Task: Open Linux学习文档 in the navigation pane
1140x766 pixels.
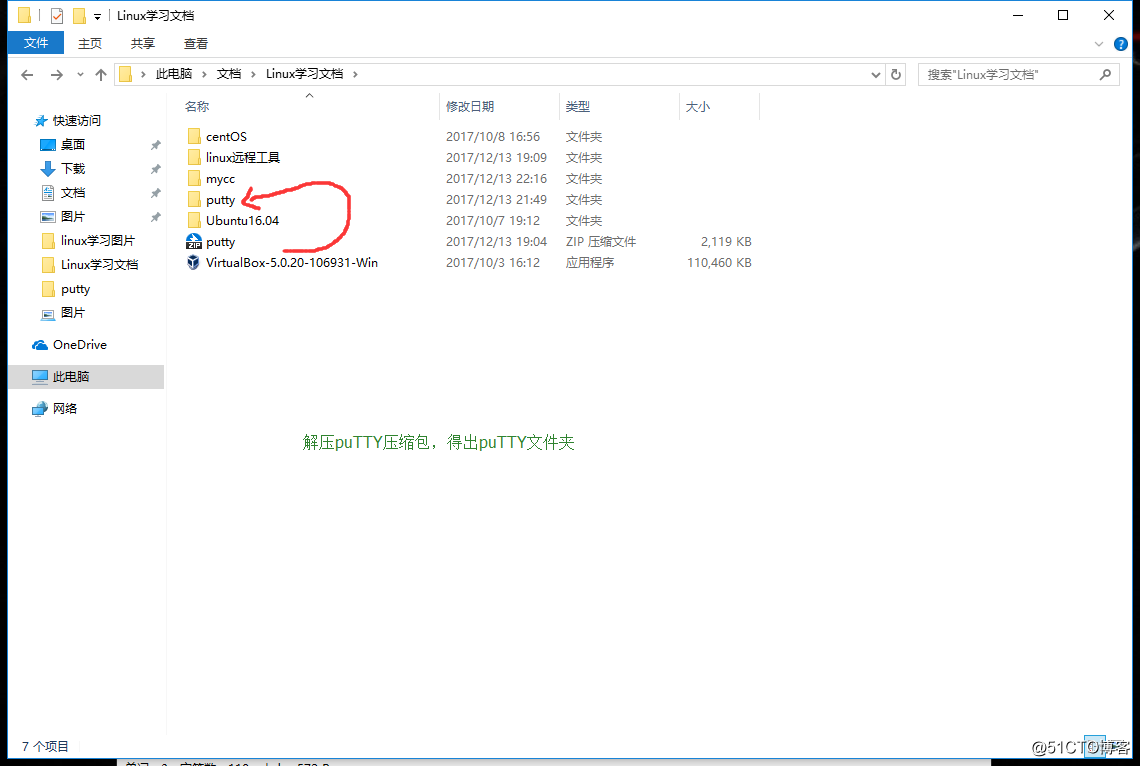Action: pos(99,265)
